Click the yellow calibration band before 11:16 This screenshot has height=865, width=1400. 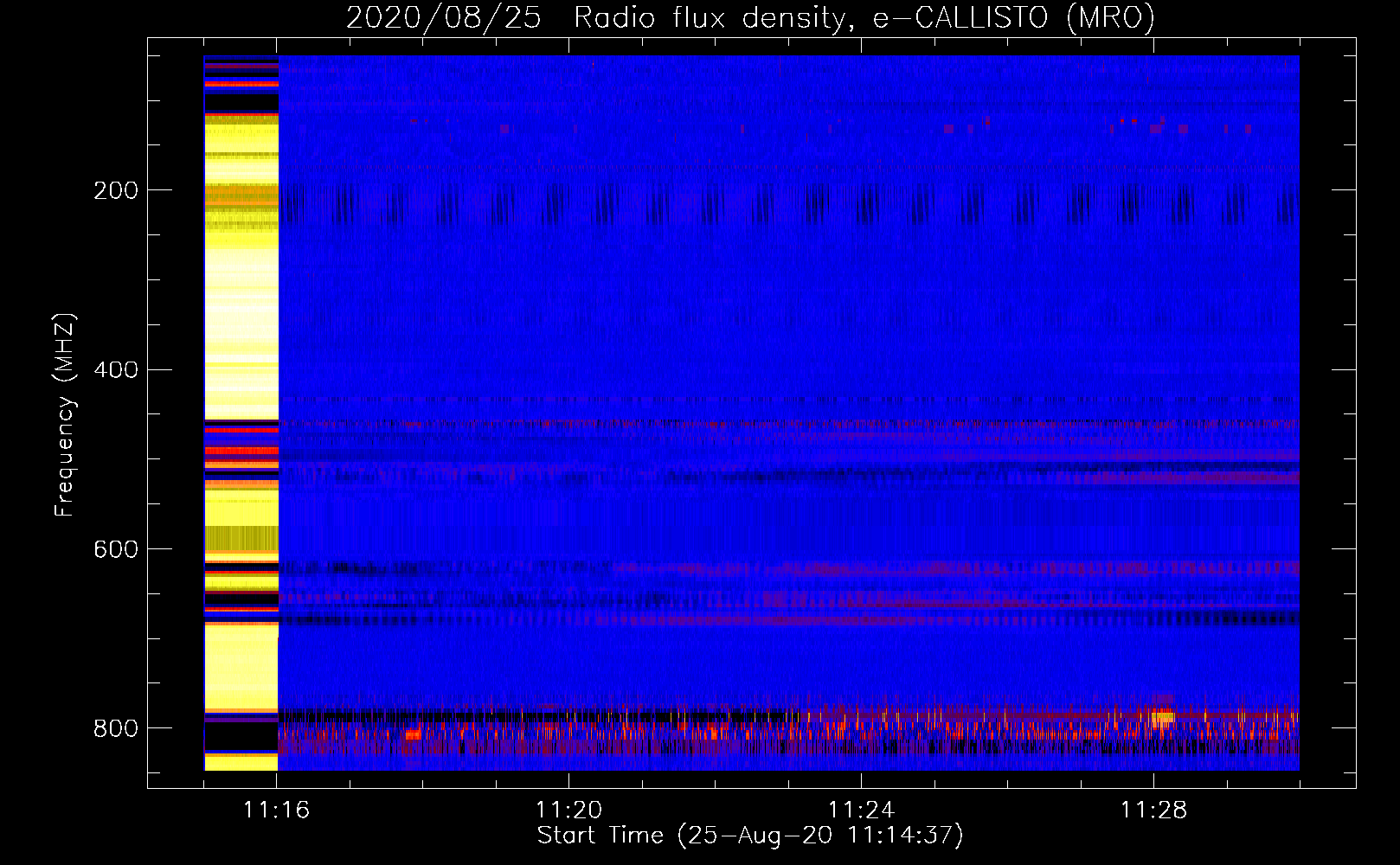(x=241, y=413)
